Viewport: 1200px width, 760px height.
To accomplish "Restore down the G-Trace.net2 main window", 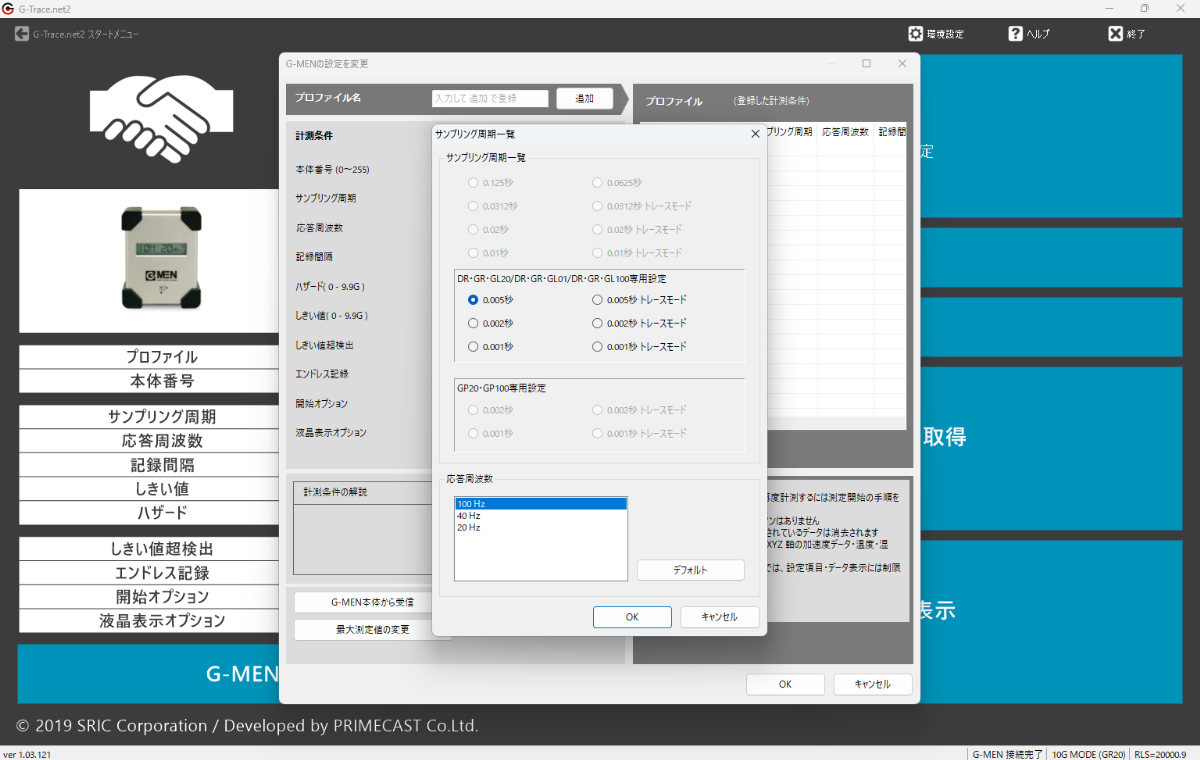I will coord(1145,8).
